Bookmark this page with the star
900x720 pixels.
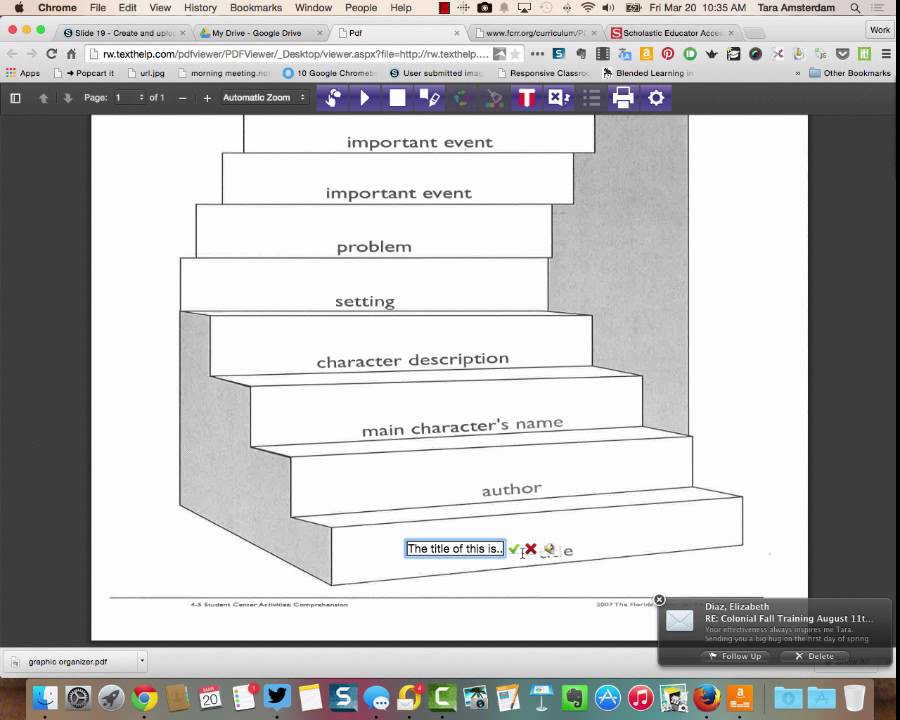click(x=515, y=54)
